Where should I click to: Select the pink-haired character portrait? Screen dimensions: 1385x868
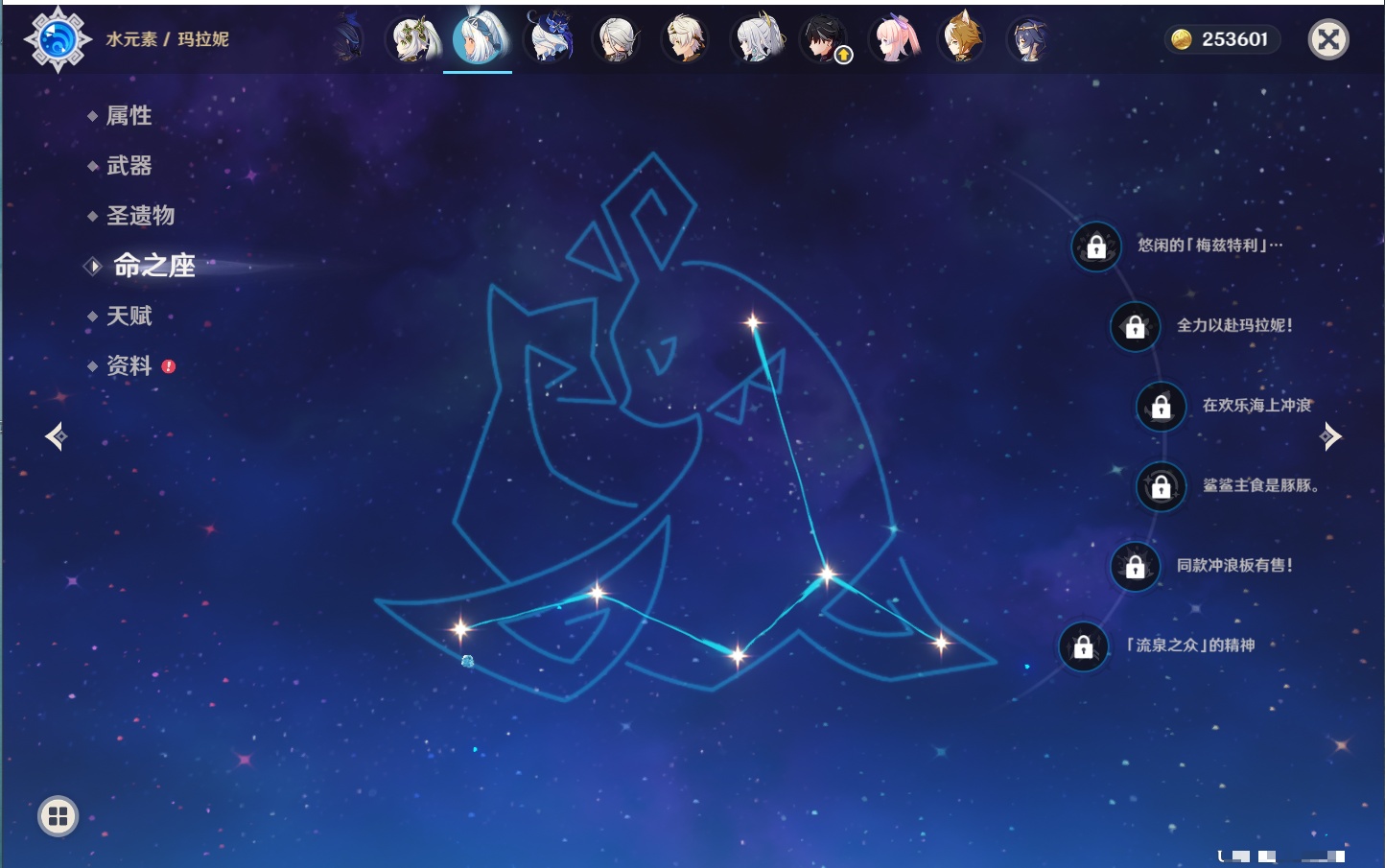coord(895,39)
